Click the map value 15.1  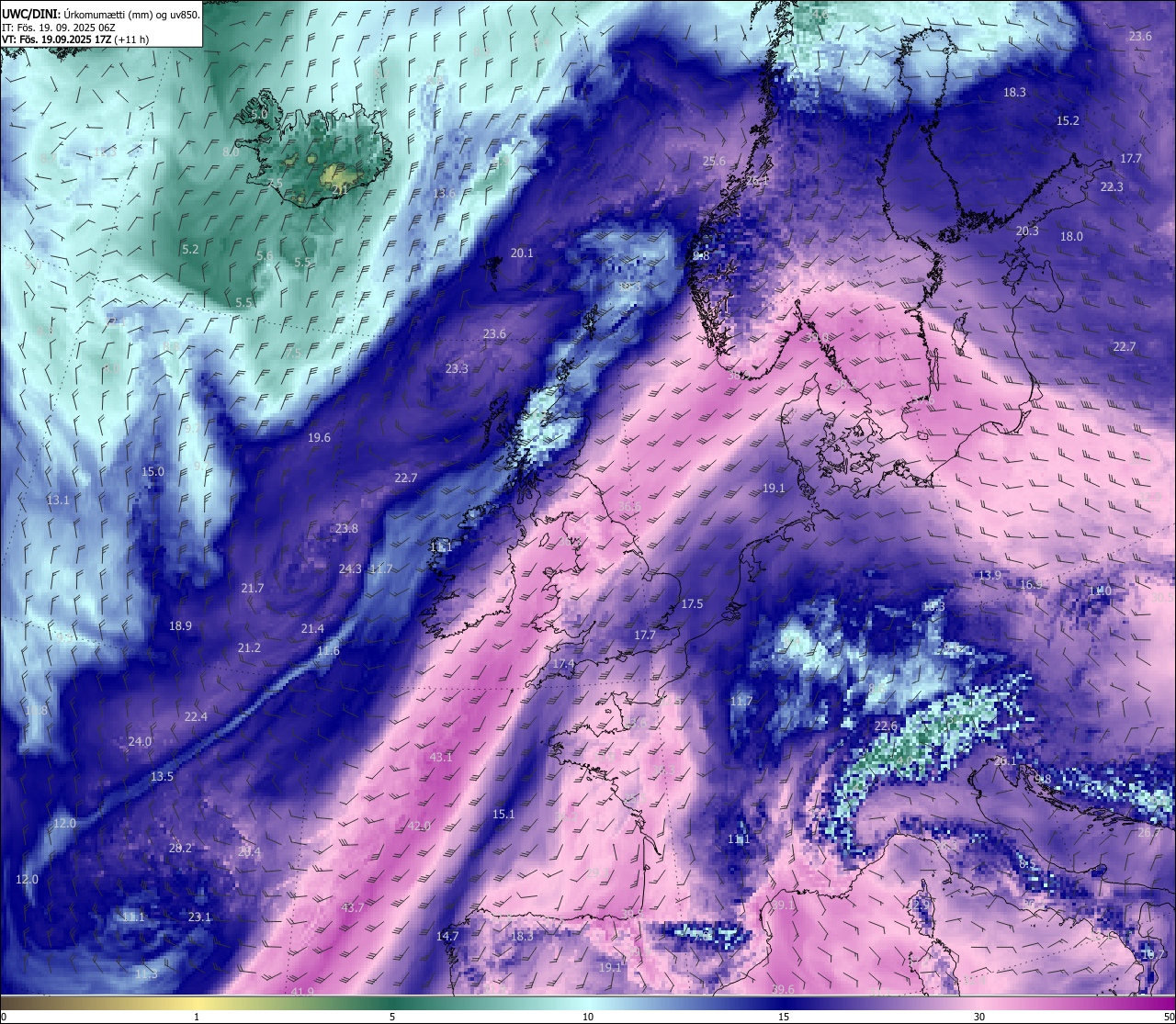503,815
